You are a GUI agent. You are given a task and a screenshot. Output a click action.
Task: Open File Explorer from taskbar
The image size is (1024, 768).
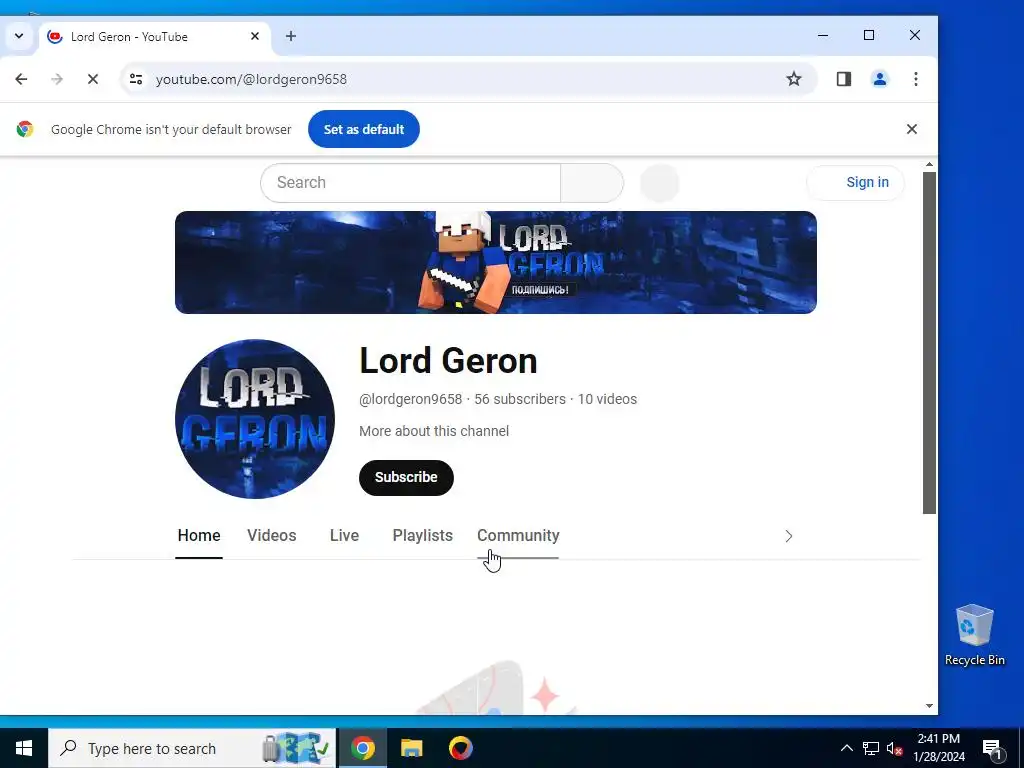tap(411, 748)
